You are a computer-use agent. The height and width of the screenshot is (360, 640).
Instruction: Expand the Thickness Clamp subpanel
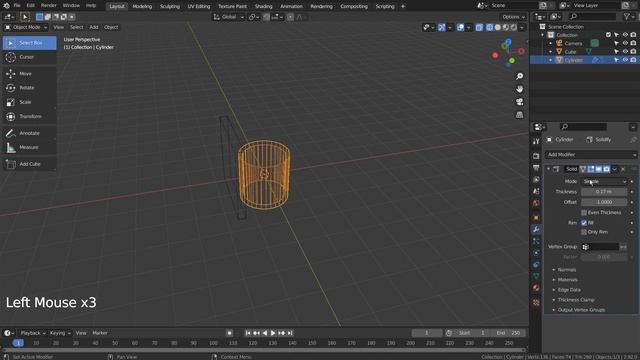[576, 300]
